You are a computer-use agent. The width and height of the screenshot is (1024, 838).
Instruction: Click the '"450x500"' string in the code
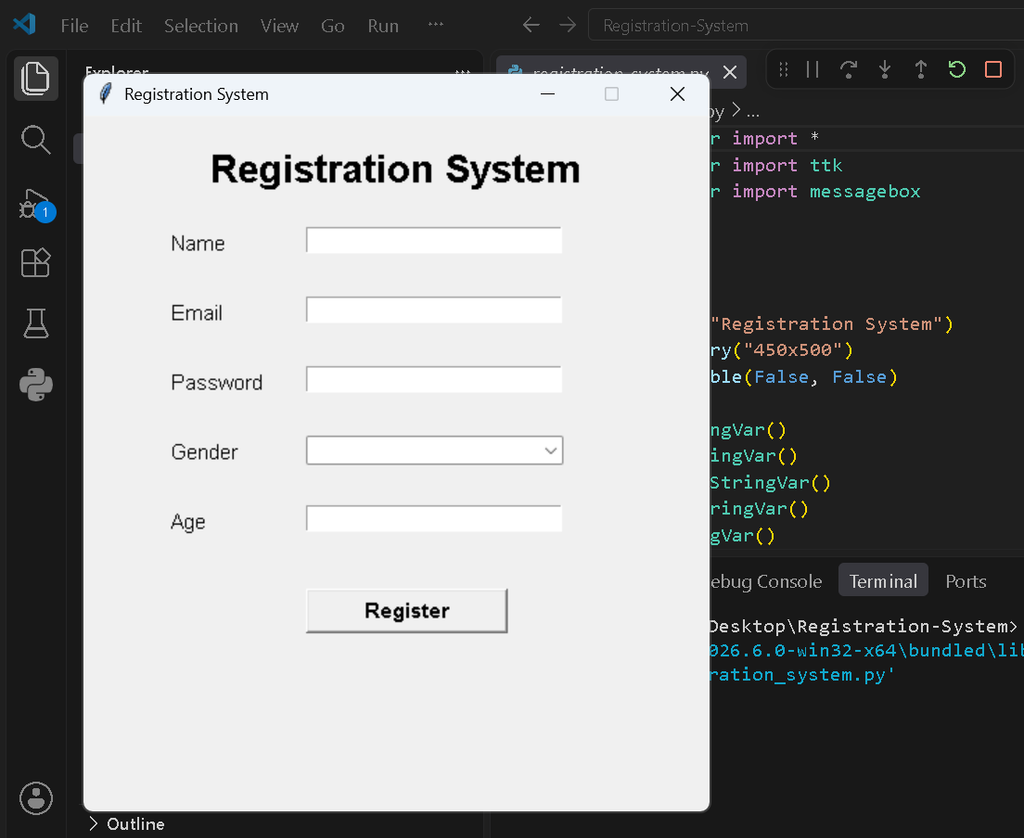[x=792, y=350]
